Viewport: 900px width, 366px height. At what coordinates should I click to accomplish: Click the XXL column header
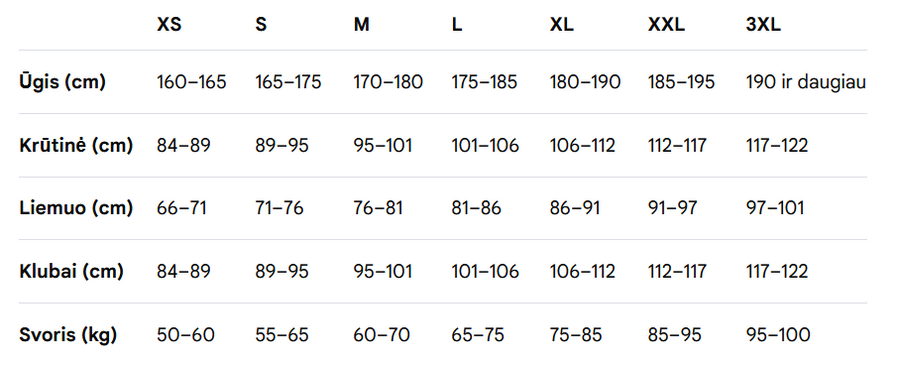click(x=666, y=25)
